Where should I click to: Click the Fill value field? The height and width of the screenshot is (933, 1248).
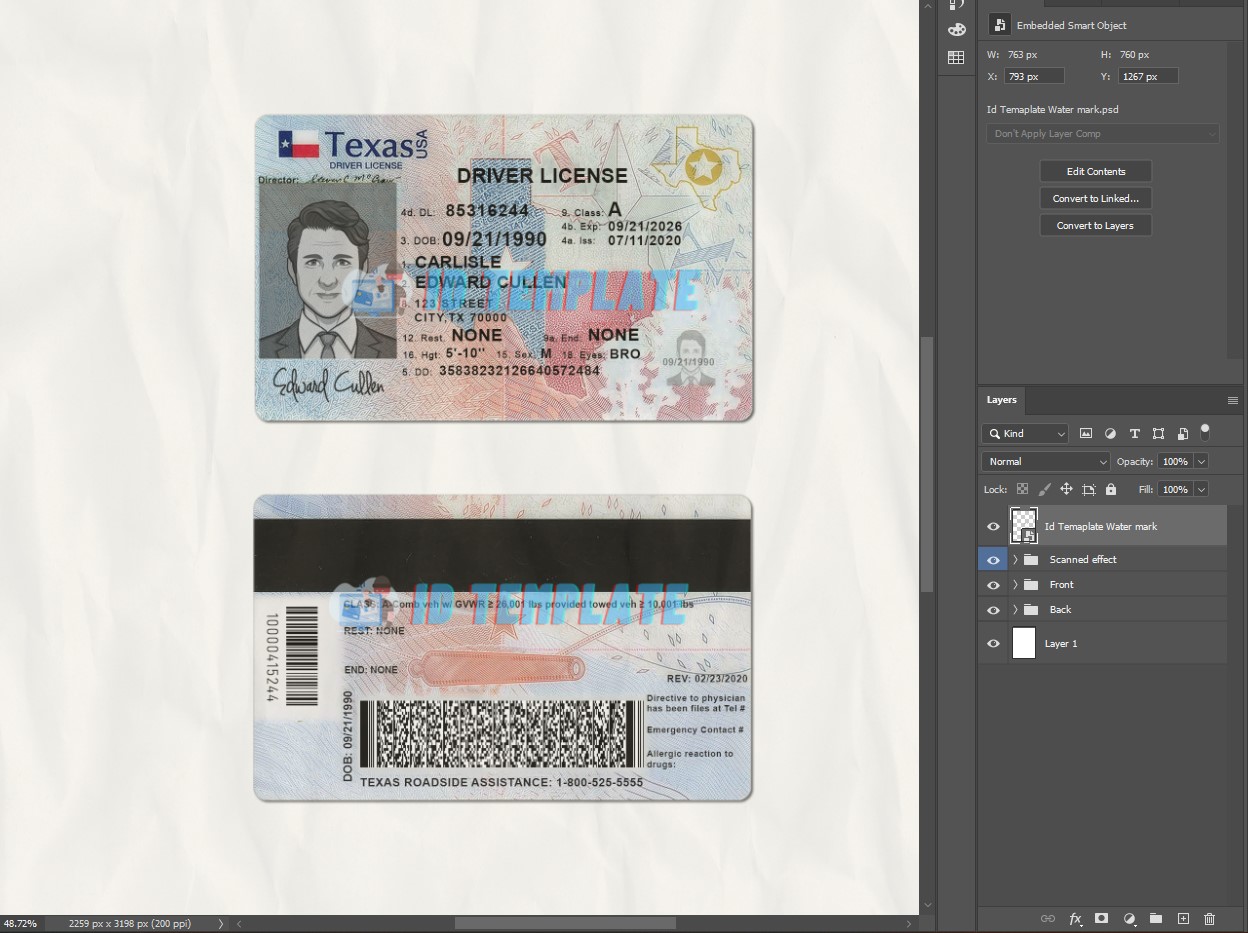(1176, 489)
